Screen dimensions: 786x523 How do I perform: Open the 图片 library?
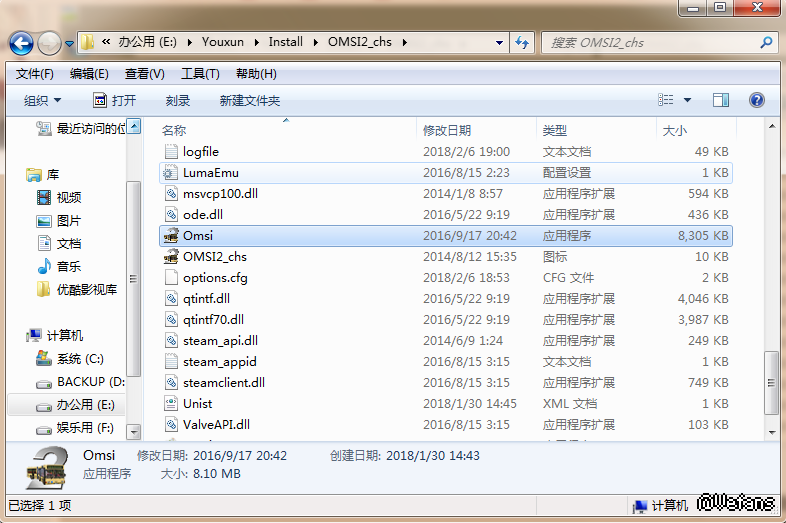coord(59,221)
